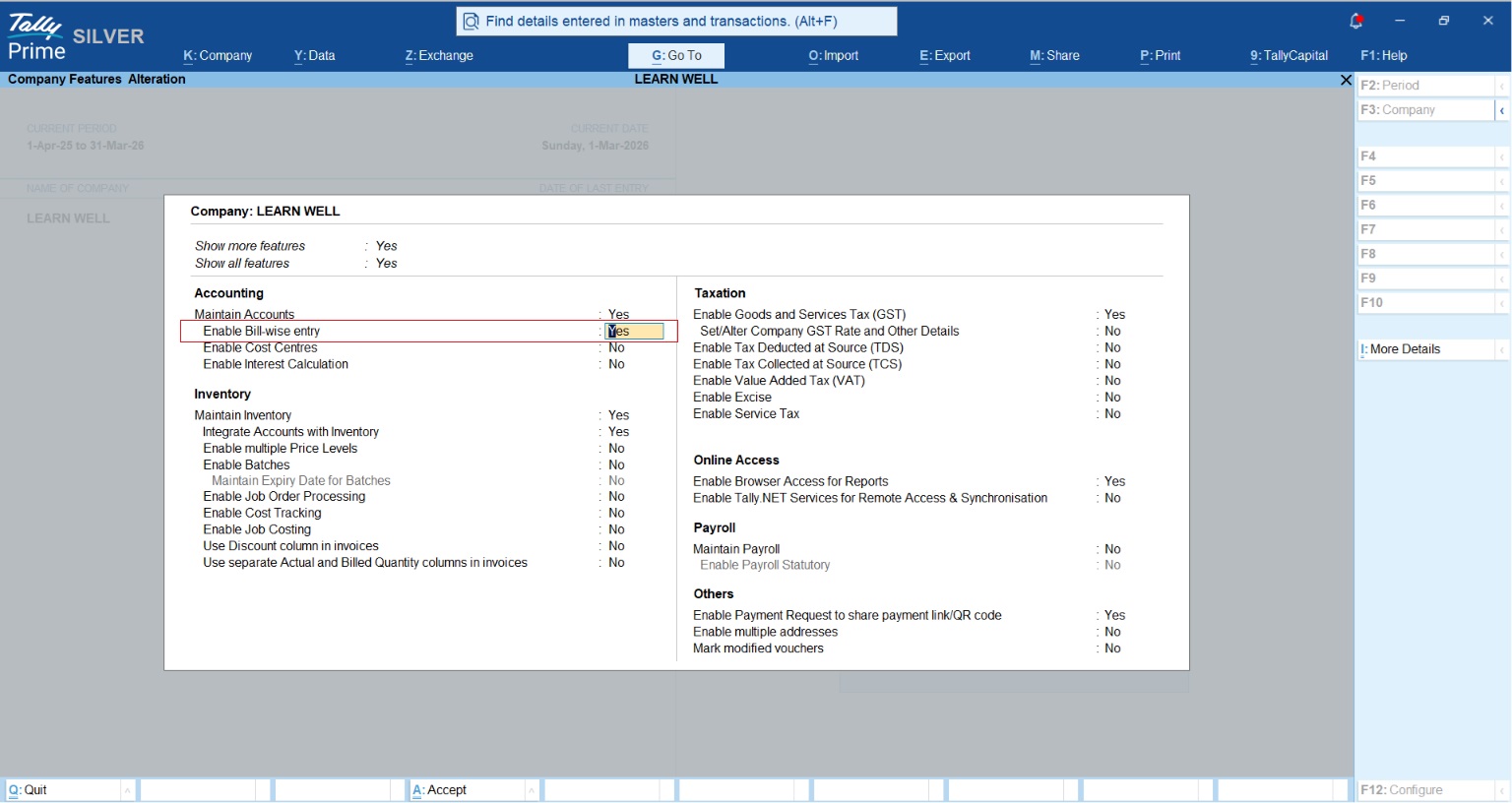Viewport: 1512px width, 803px height.
Task: Expand the caret next to A: Accept
Action: [533, 790]
